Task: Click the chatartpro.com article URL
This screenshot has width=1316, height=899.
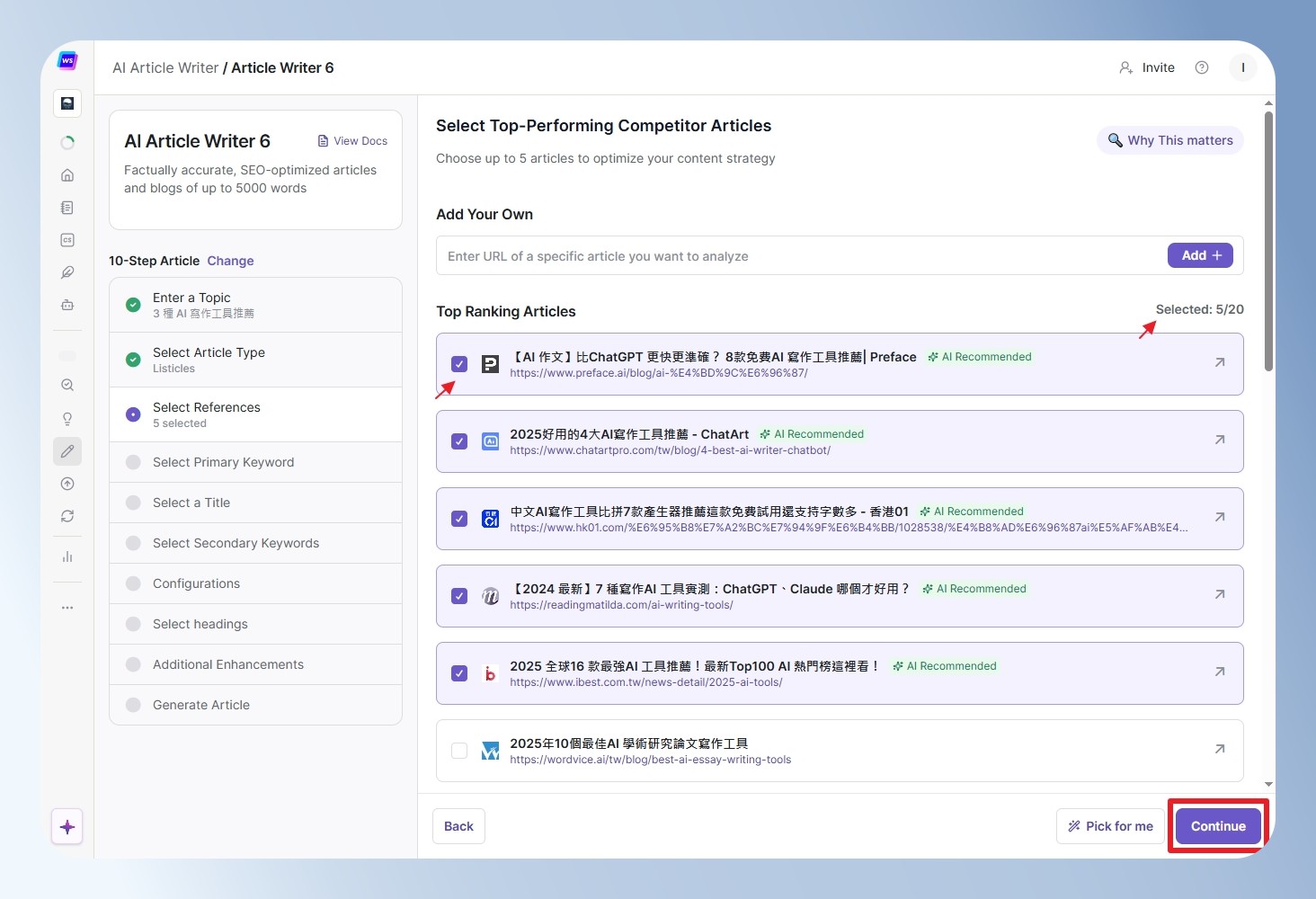Action: pos(670,450)
